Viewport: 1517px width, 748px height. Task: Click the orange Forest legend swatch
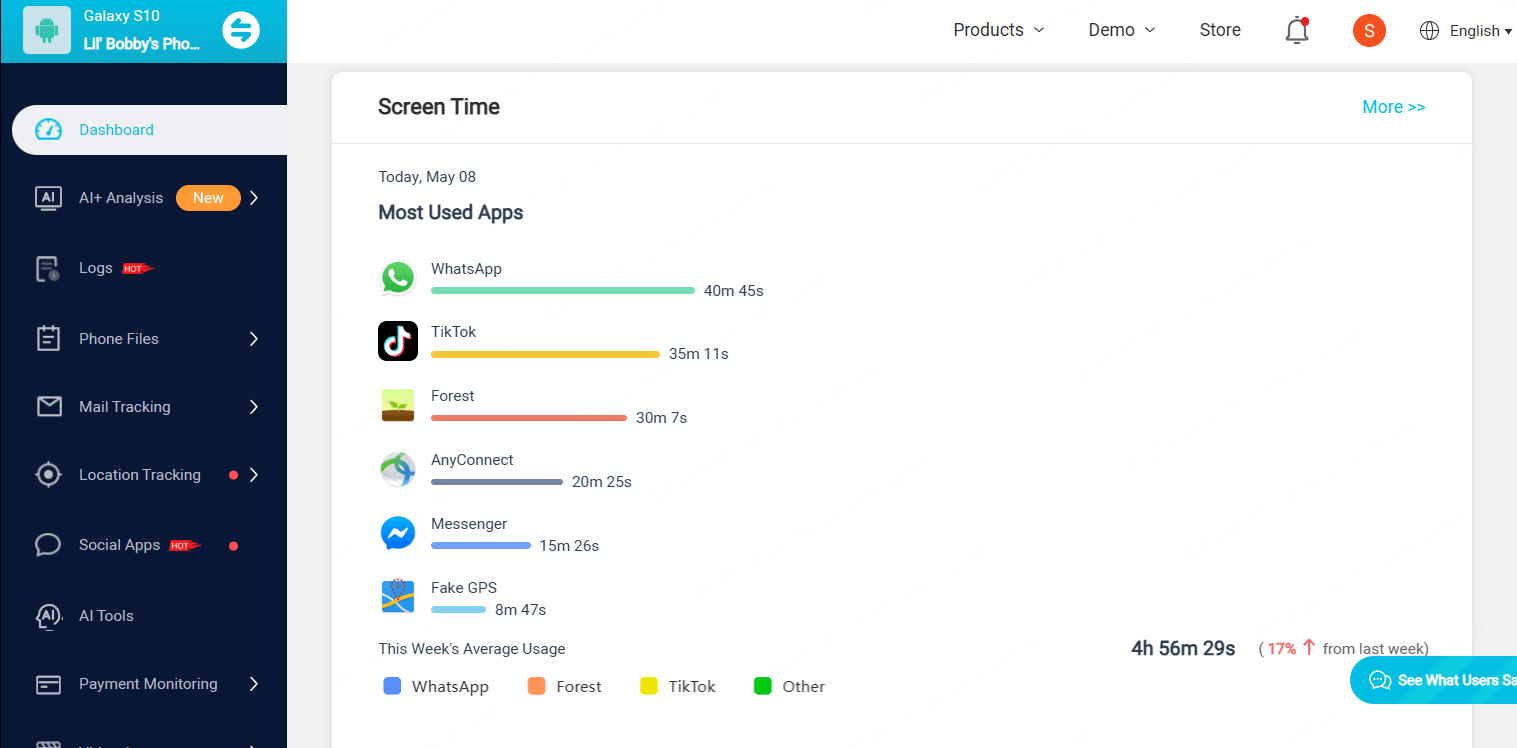pos(537,686)
